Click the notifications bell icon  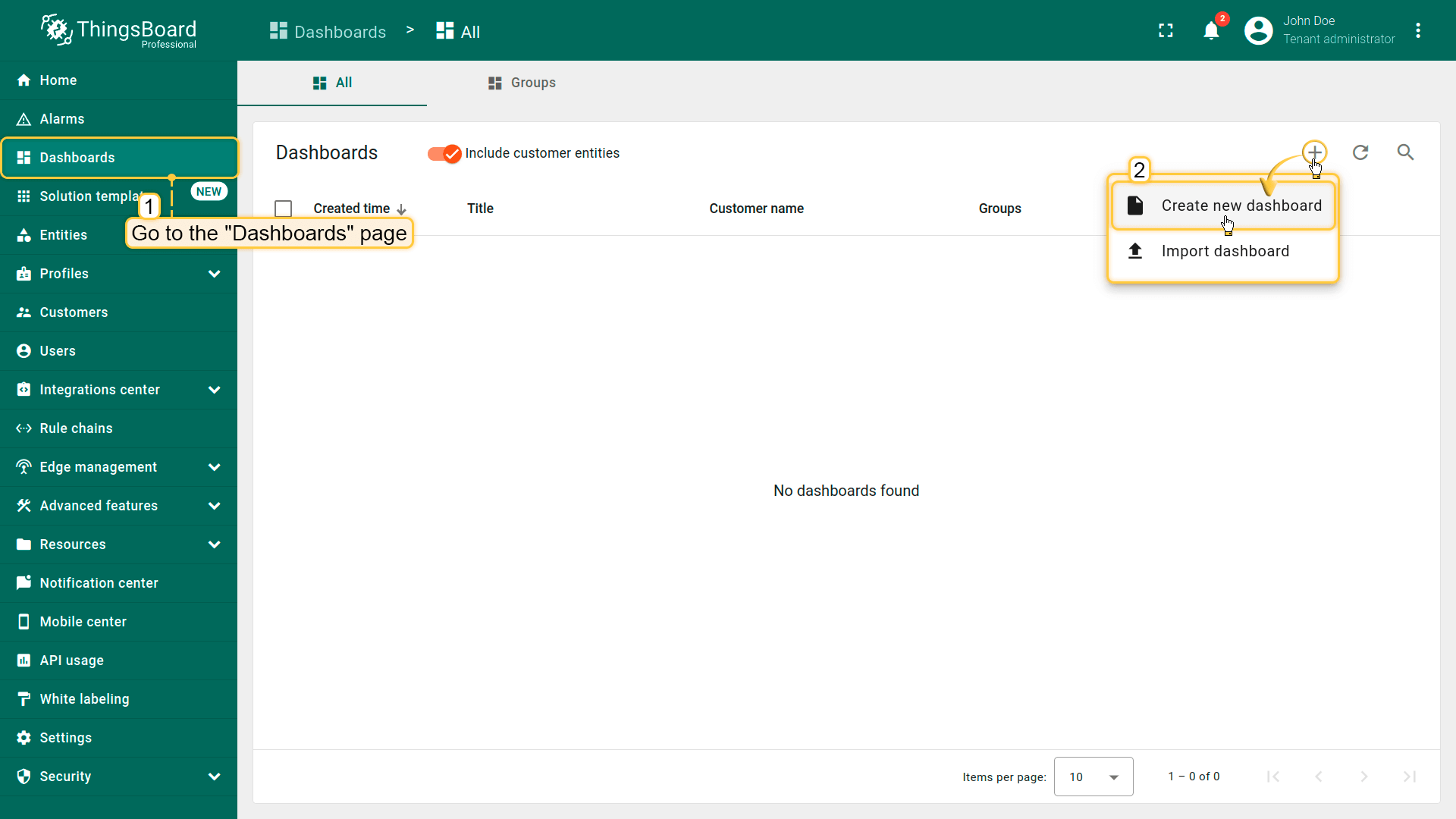(x=1211, y=31)
